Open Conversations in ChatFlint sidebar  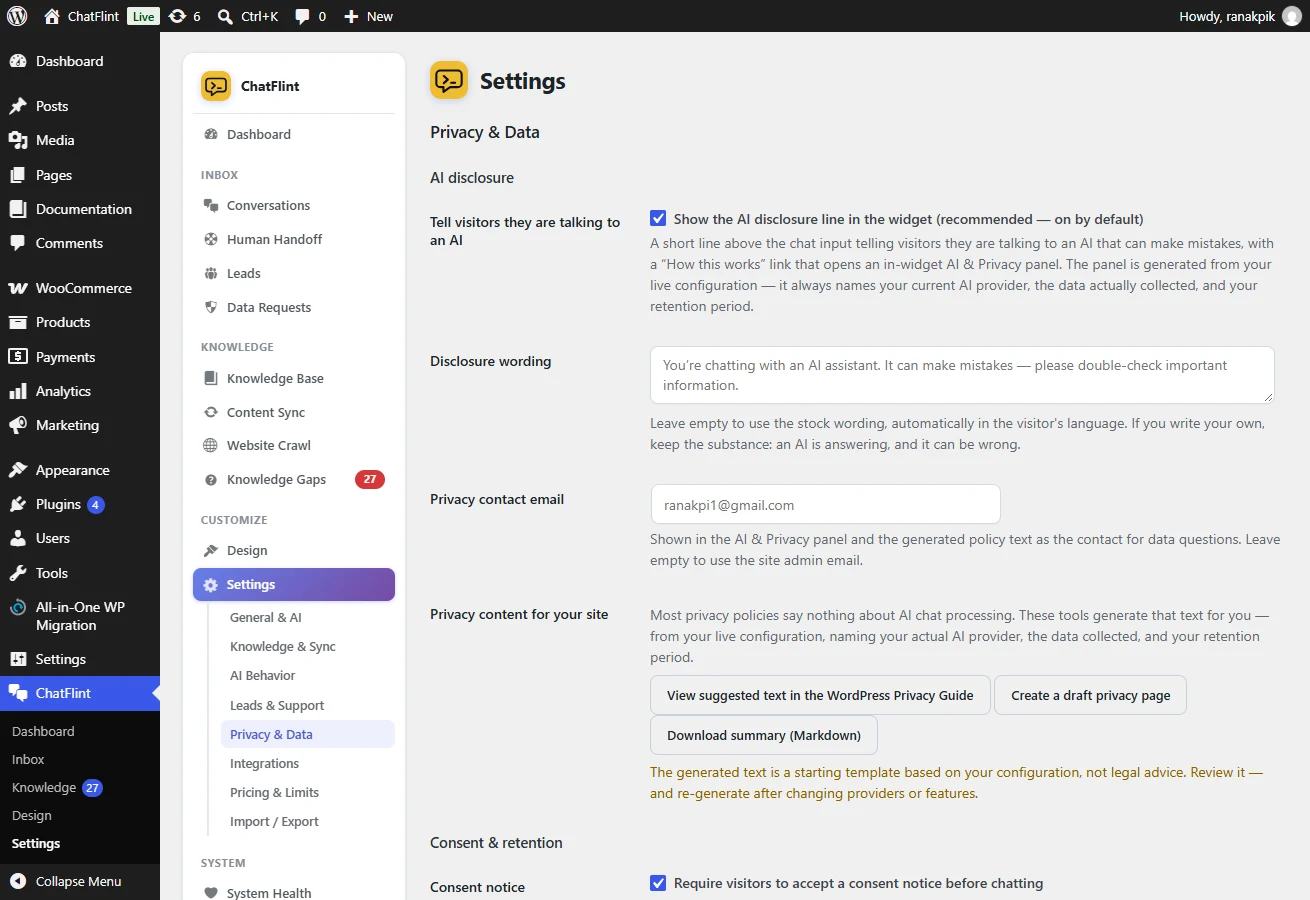(x=294, y=205)
